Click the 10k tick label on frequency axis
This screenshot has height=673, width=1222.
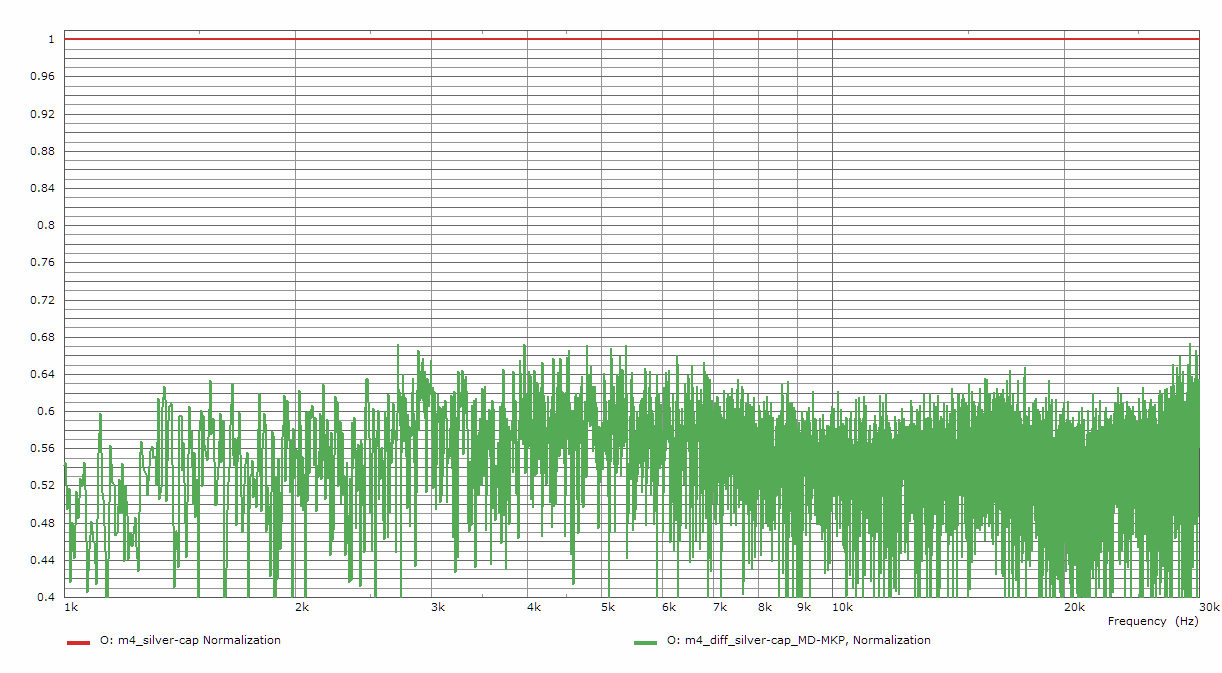[x=842, y=607]
